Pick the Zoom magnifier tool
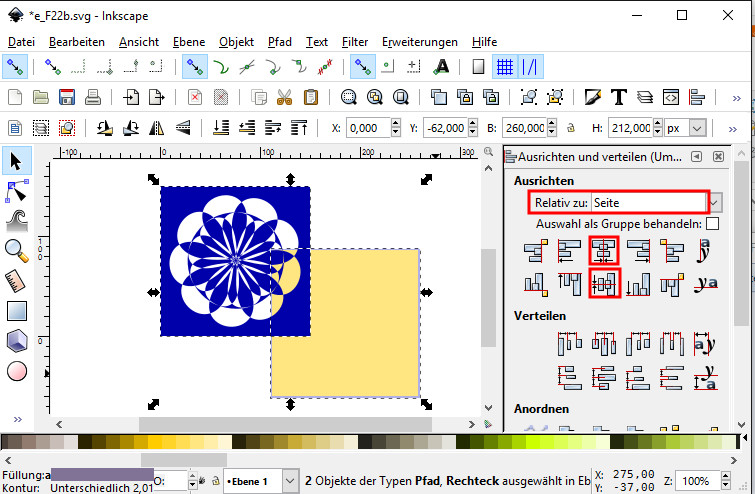The image size is (755, 494). click(x=16, y=251)
